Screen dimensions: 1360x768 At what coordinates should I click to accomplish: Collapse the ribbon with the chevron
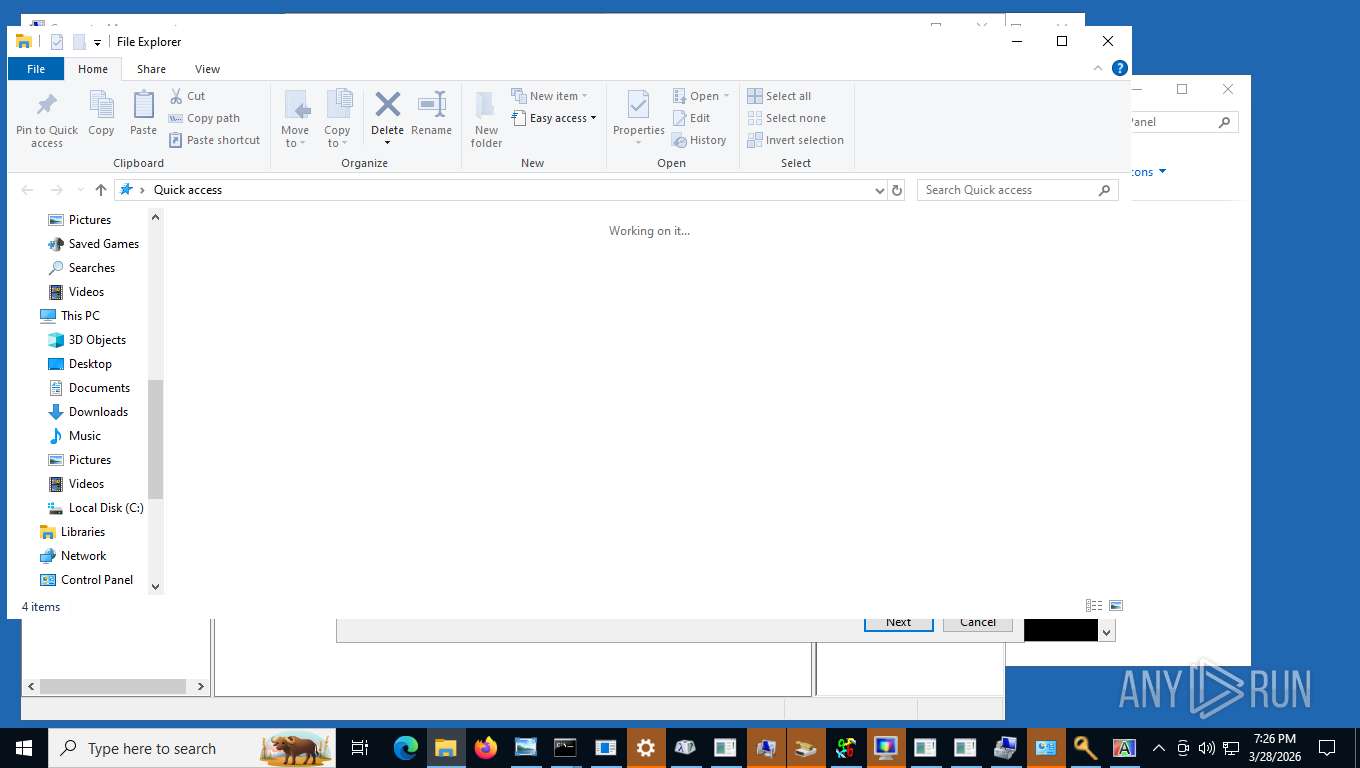pos(1098,69)
